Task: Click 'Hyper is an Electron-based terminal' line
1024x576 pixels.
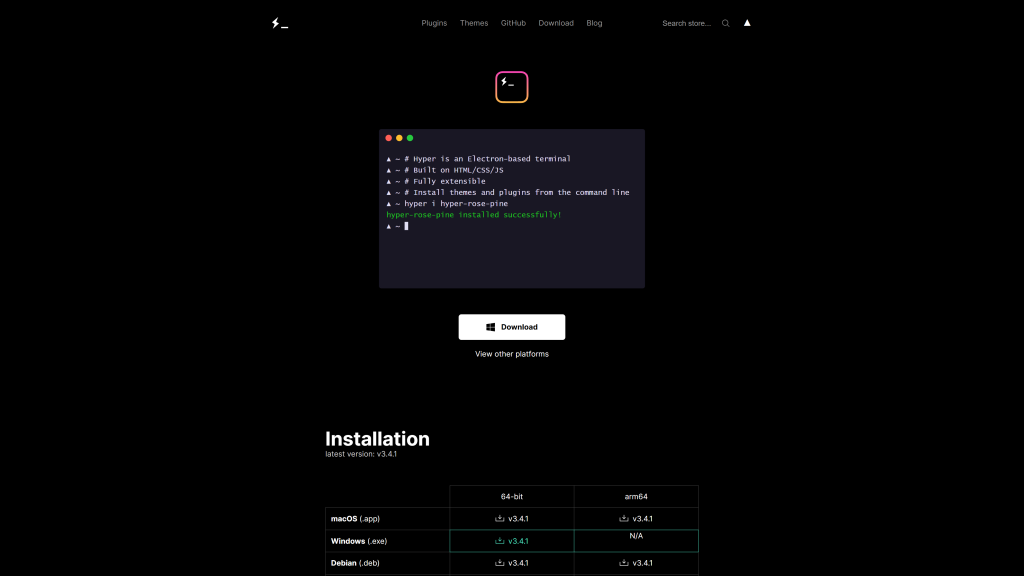Action: point(479,159)
